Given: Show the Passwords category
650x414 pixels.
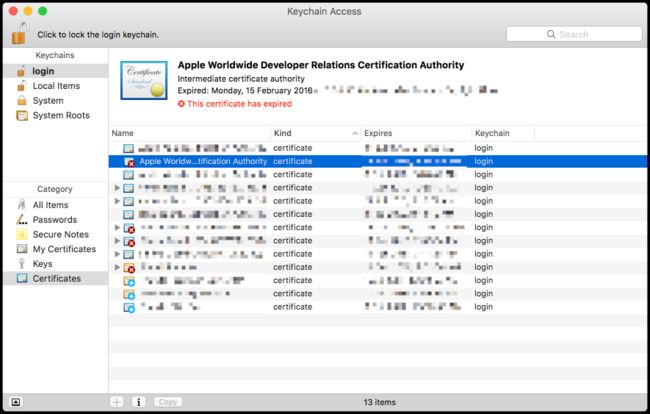Looking at the screenshot, I should pos(56,220).
